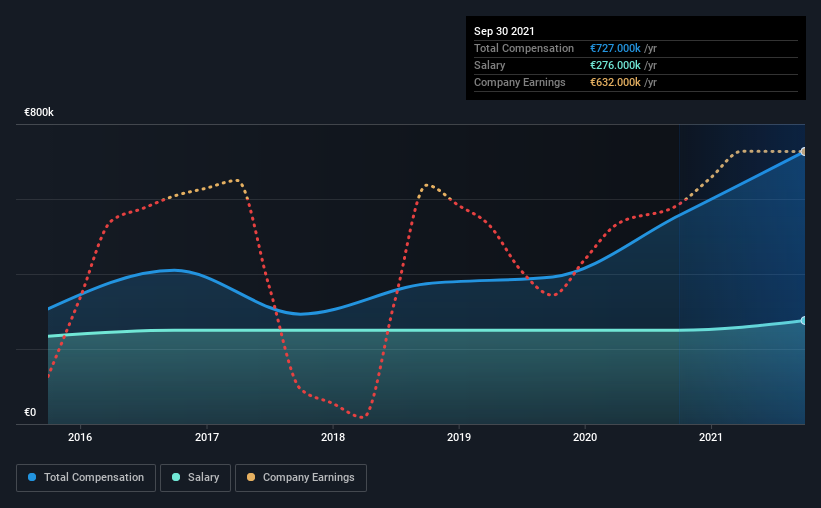The height and width of the screenshot is (508, 821).
Task: Select the 2018 x-axis label
Action: coord(333,437)
